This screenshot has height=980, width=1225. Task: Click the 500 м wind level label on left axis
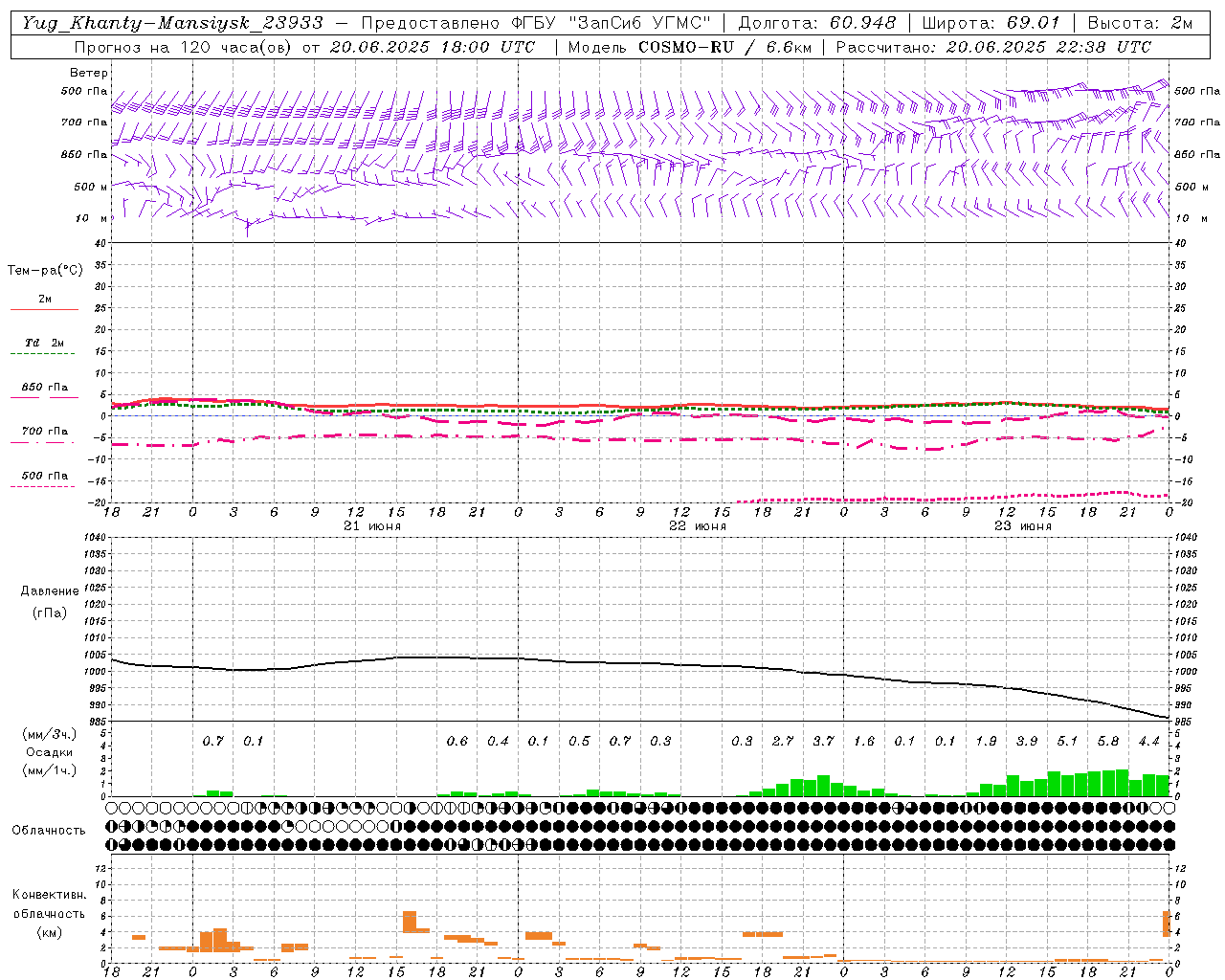(x=91, y=187)
